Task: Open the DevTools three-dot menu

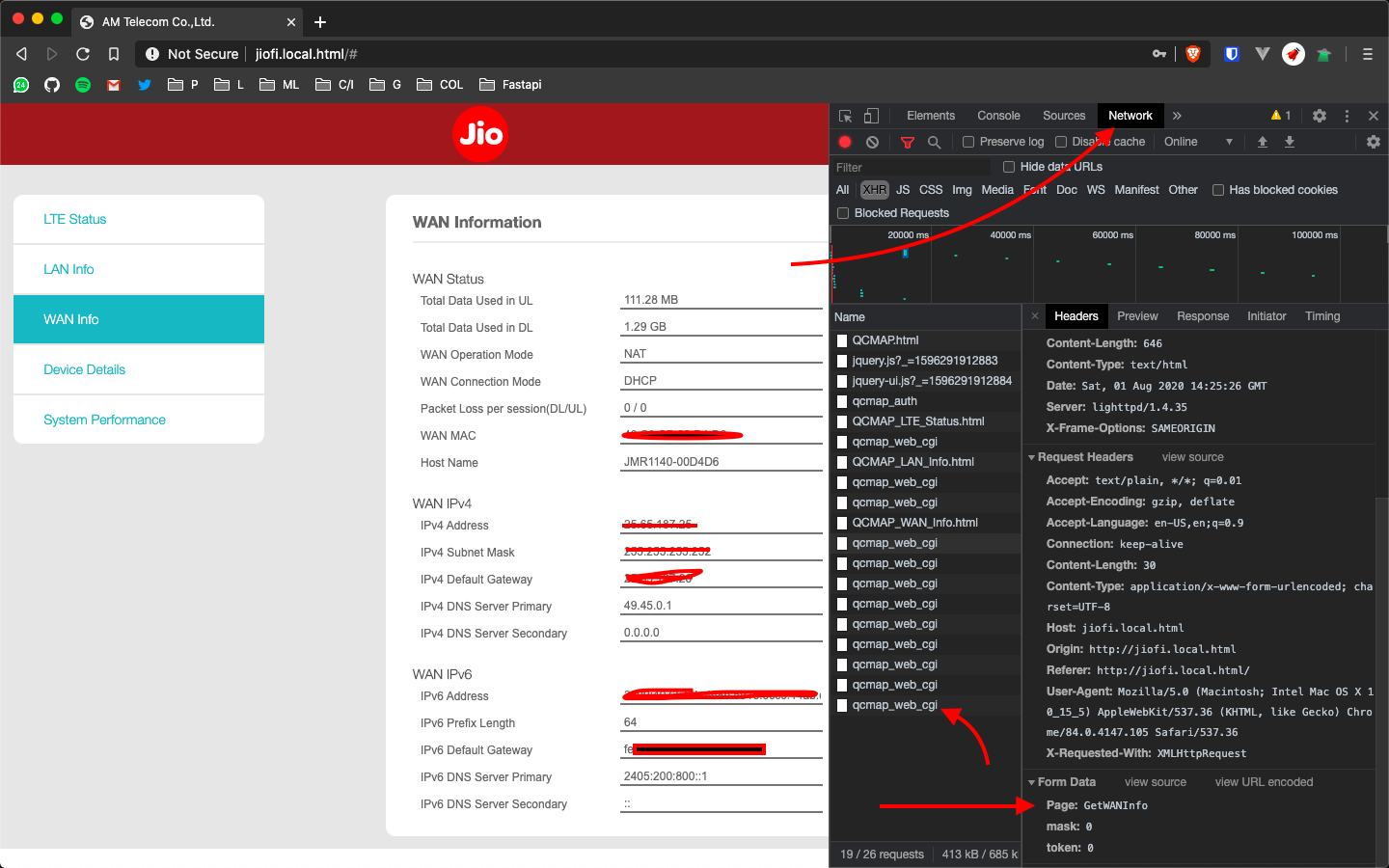Action: [1347, 116]
